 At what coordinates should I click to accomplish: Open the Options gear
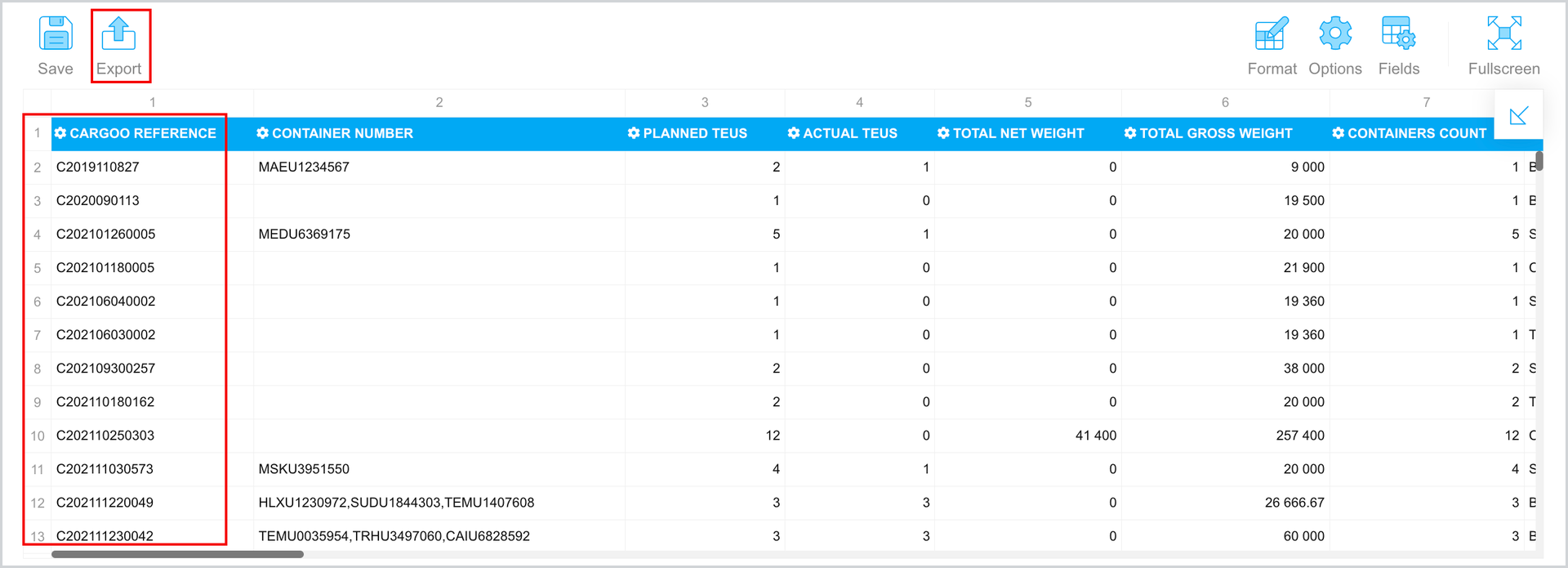[x=1335, y=46]
